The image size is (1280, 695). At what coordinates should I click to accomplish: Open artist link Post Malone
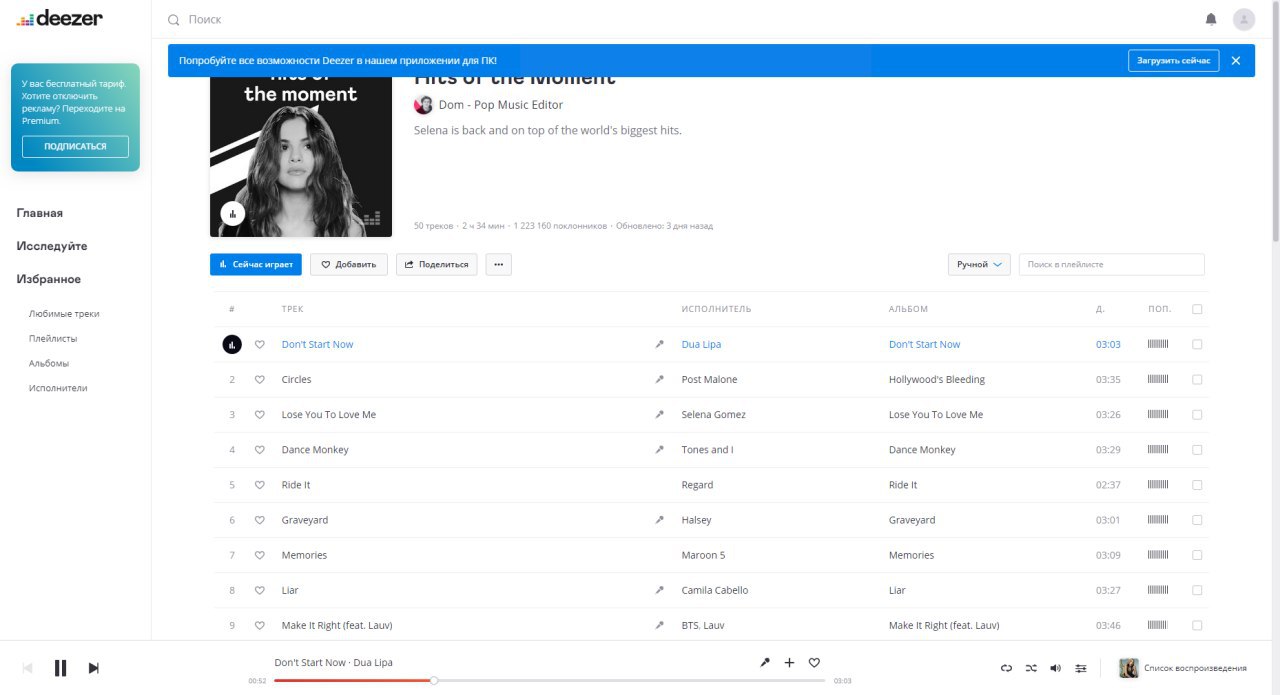[x=709, y=380]
